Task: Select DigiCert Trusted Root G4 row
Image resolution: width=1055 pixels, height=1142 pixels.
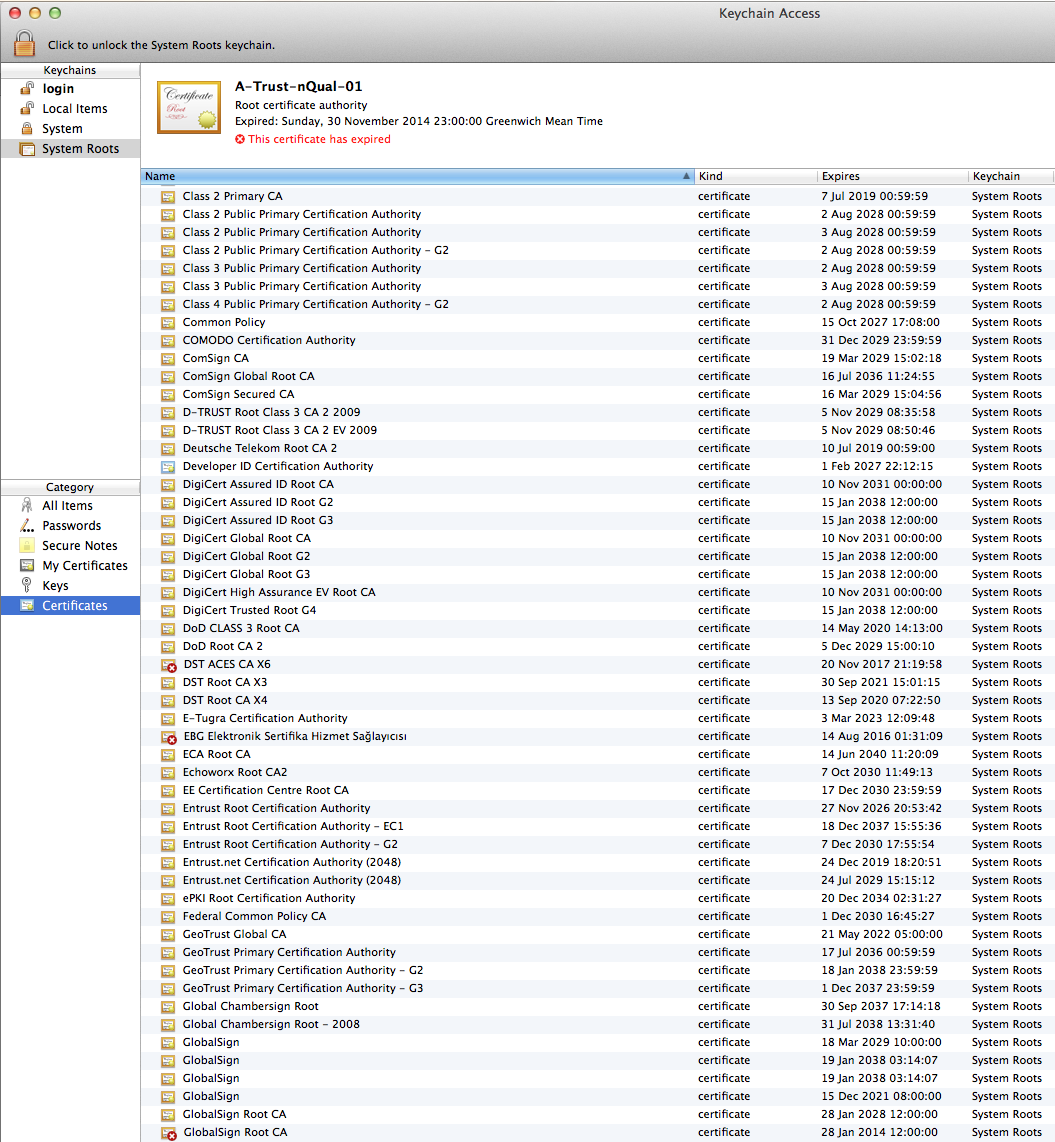Action: (597, 610)
